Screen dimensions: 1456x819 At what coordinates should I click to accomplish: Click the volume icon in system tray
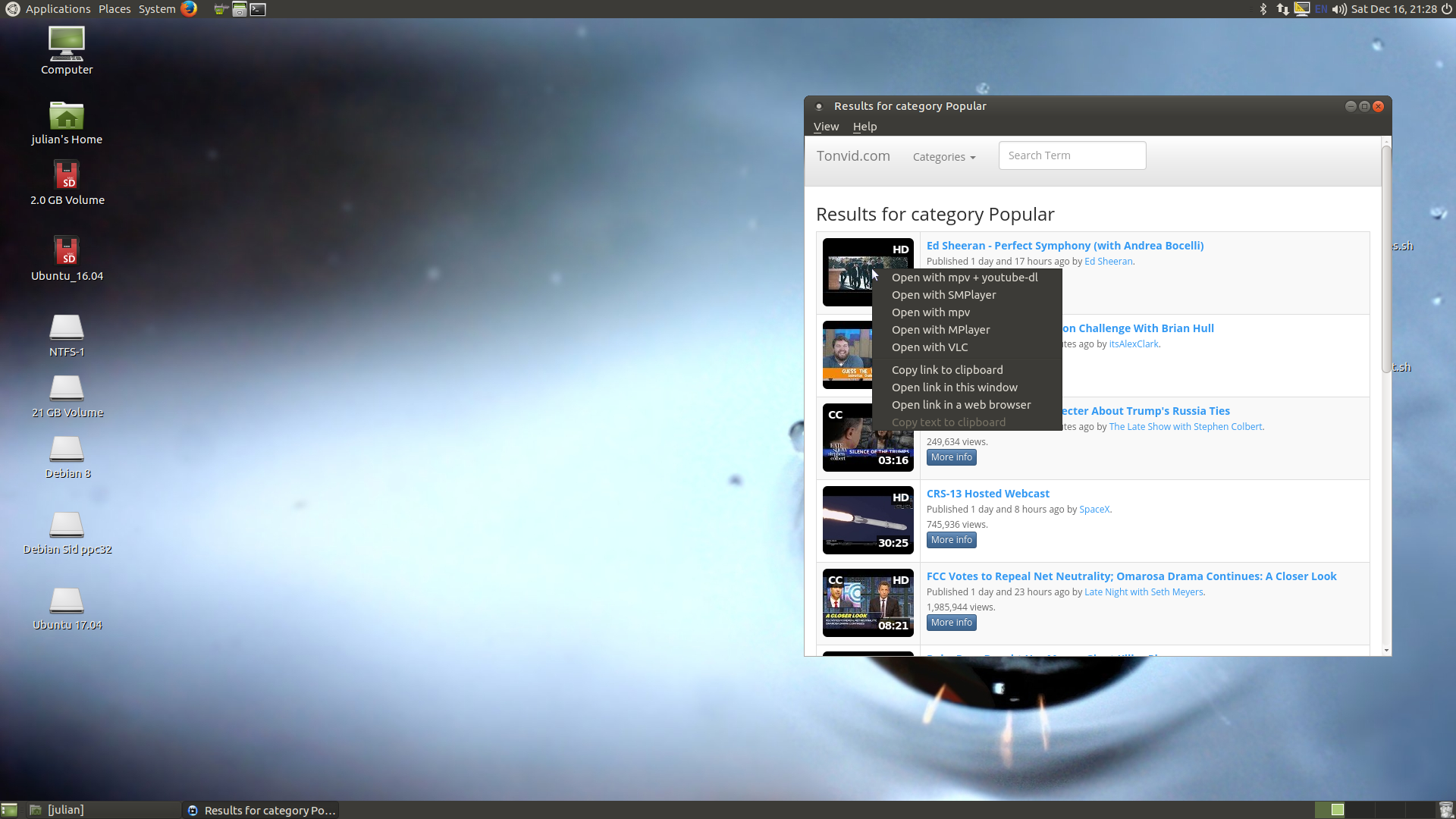tap(1339, 9)
